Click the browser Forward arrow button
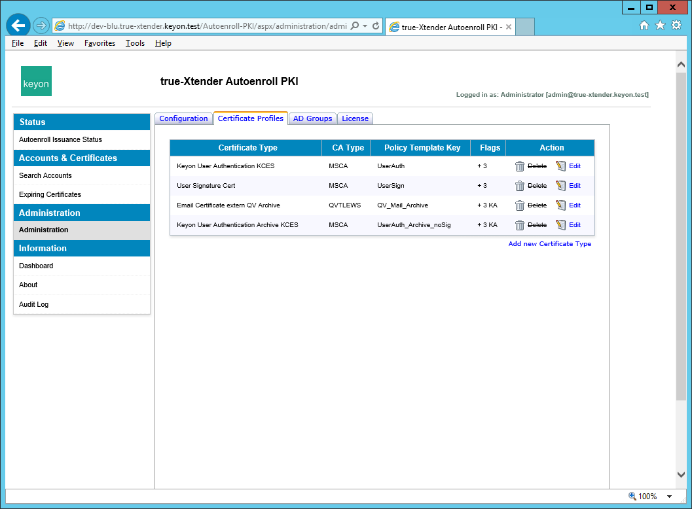692x509 pixels. 41,26
